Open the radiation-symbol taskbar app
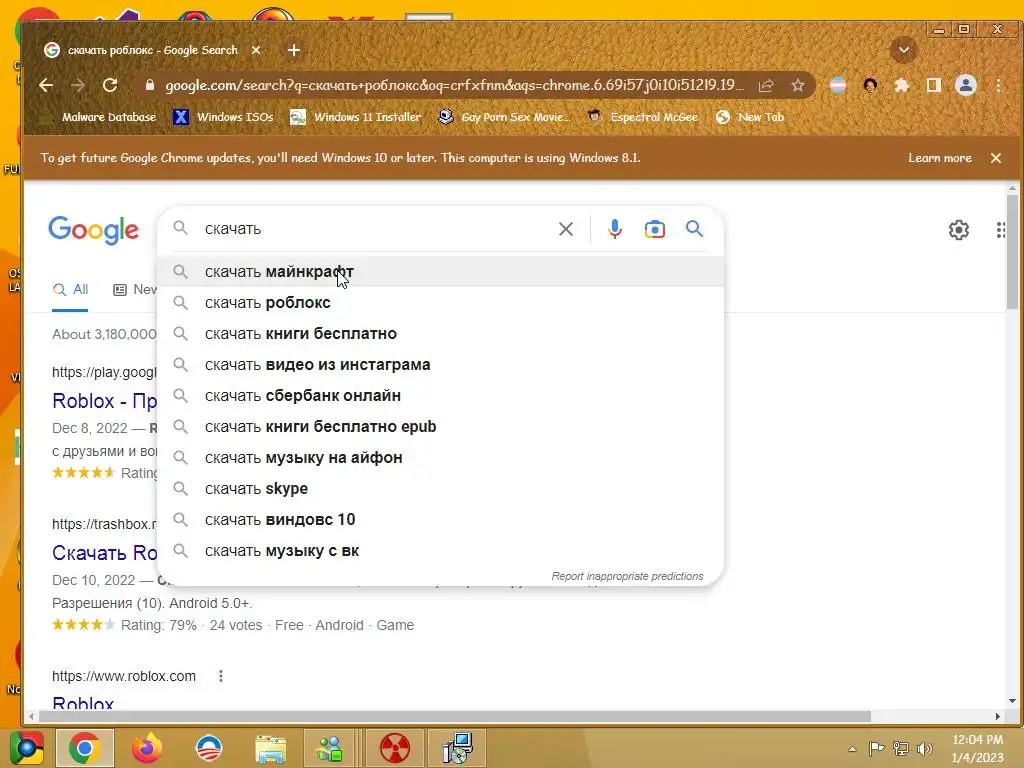 [x=394, y=748]
